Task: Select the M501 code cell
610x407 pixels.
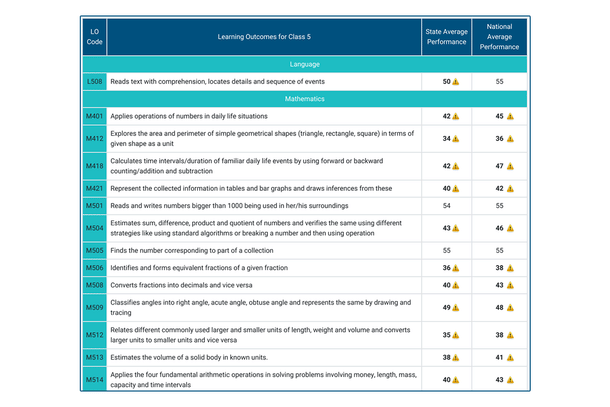Action: pyautogui.click(x=94, y=205)
